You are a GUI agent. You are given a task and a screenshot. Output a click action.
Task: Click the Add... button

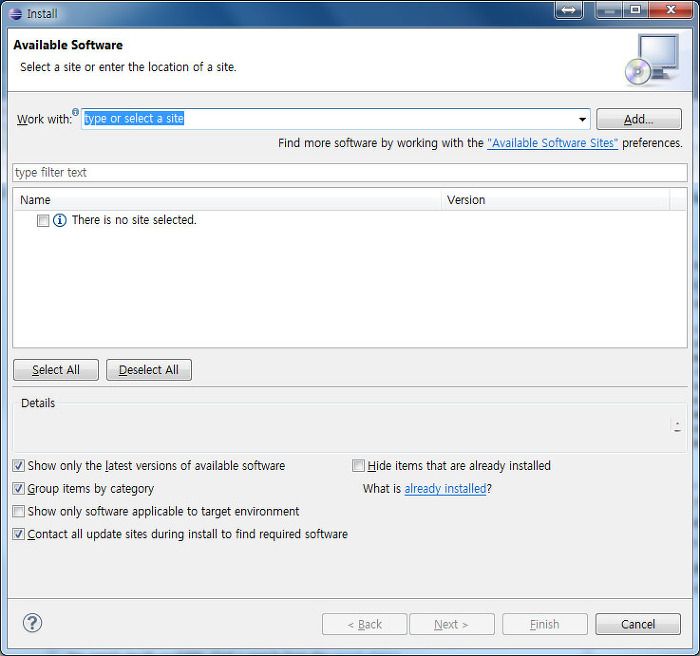tap(639, 119)
